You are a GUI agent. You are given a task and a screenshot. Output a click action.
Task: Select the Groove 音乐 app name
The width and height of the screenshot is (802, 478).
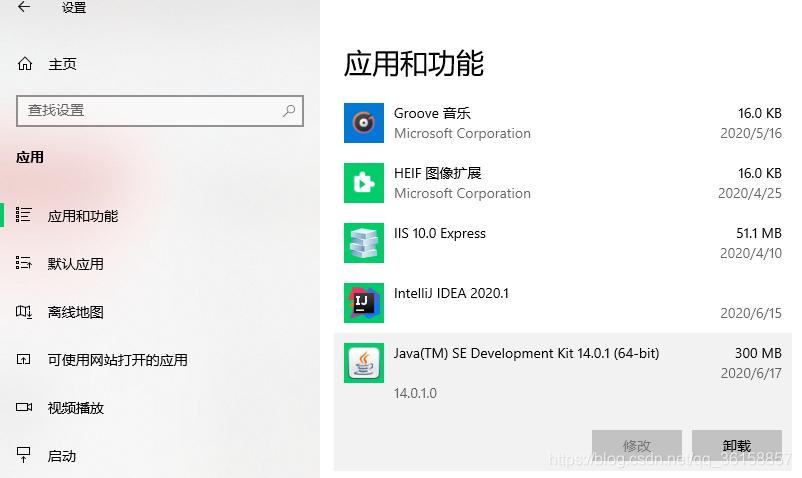pos(432,113)
